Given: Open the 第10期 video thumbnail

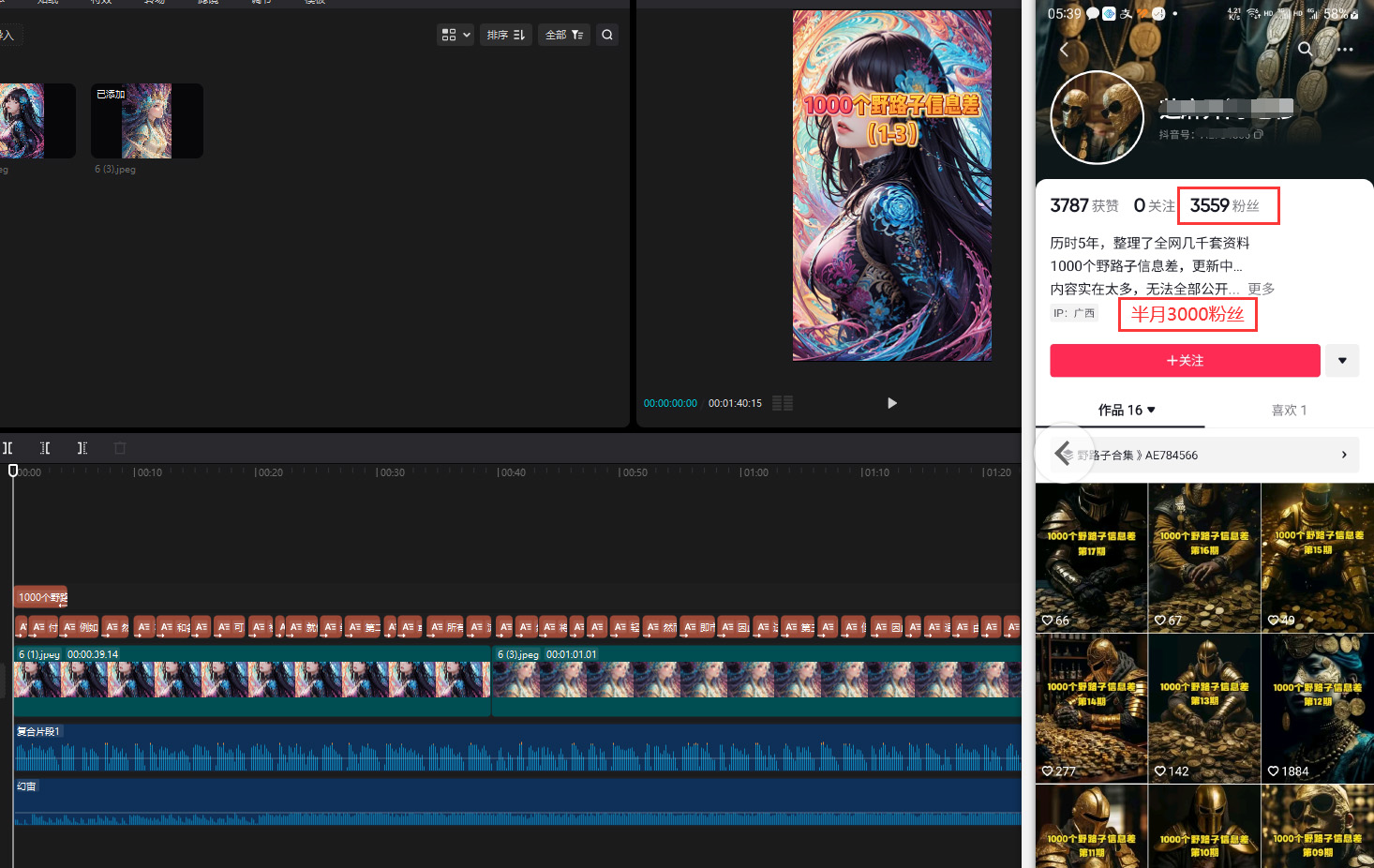Looking at the screenshot, I should point(1204,827).
